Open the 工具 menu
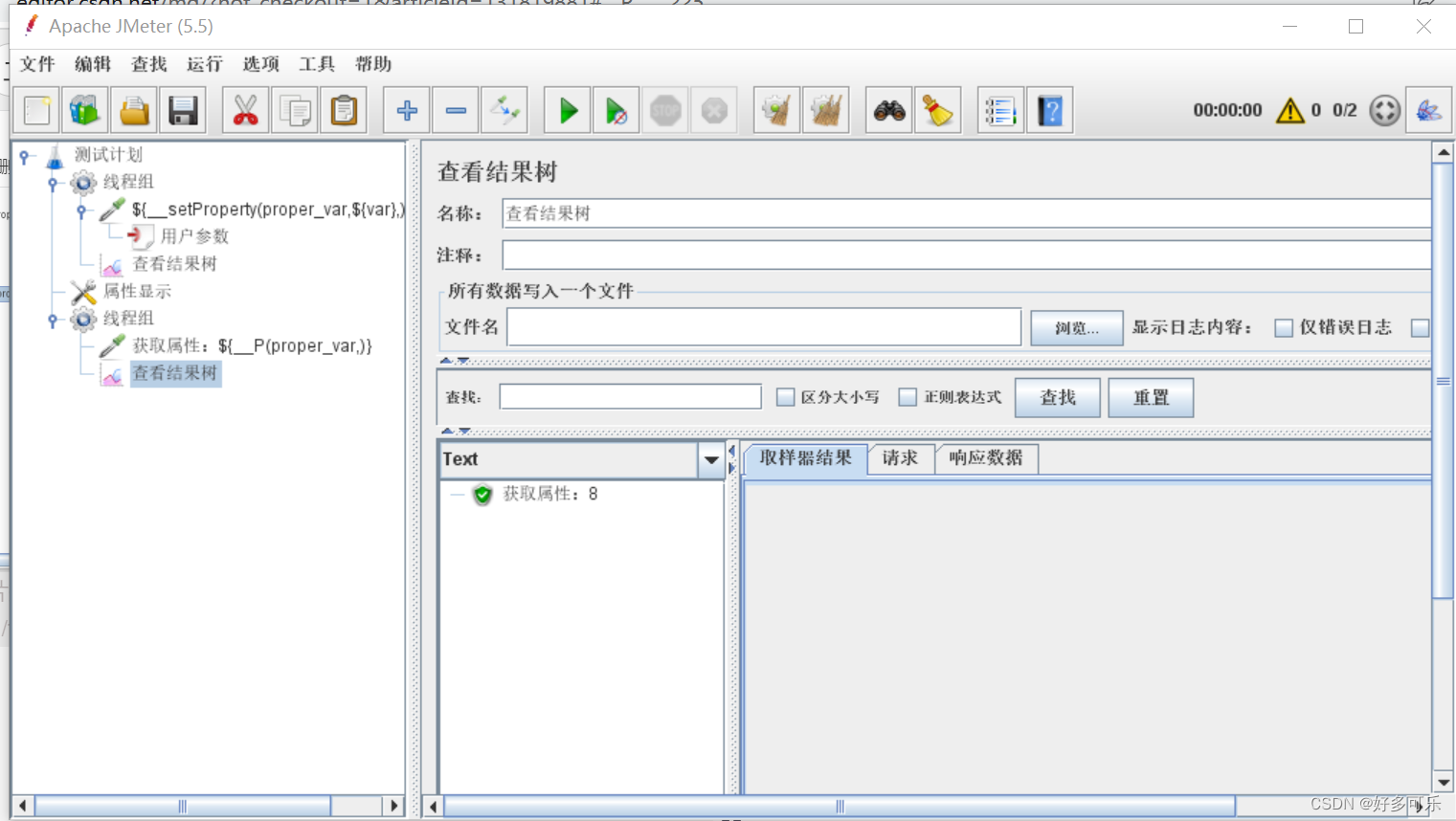 click(x=316, y=64)
